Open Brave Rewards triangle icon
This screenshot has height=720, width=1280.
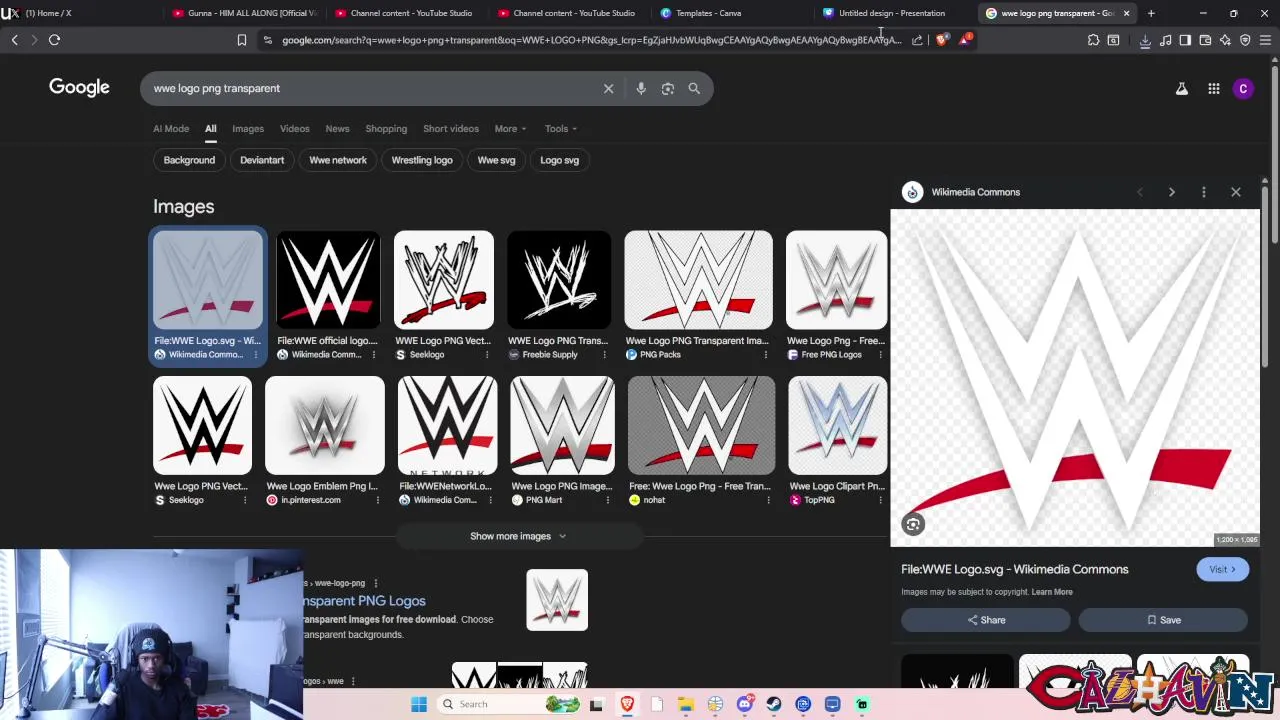tap(965, 40)
